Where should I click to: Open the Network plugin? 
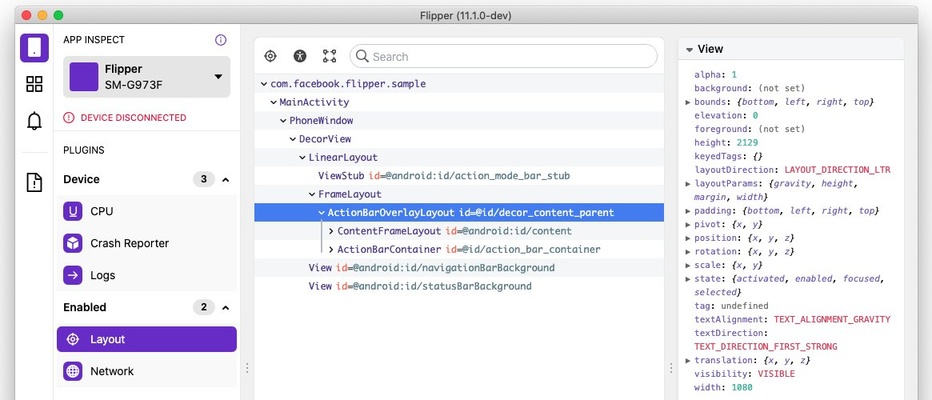[147, 371]
